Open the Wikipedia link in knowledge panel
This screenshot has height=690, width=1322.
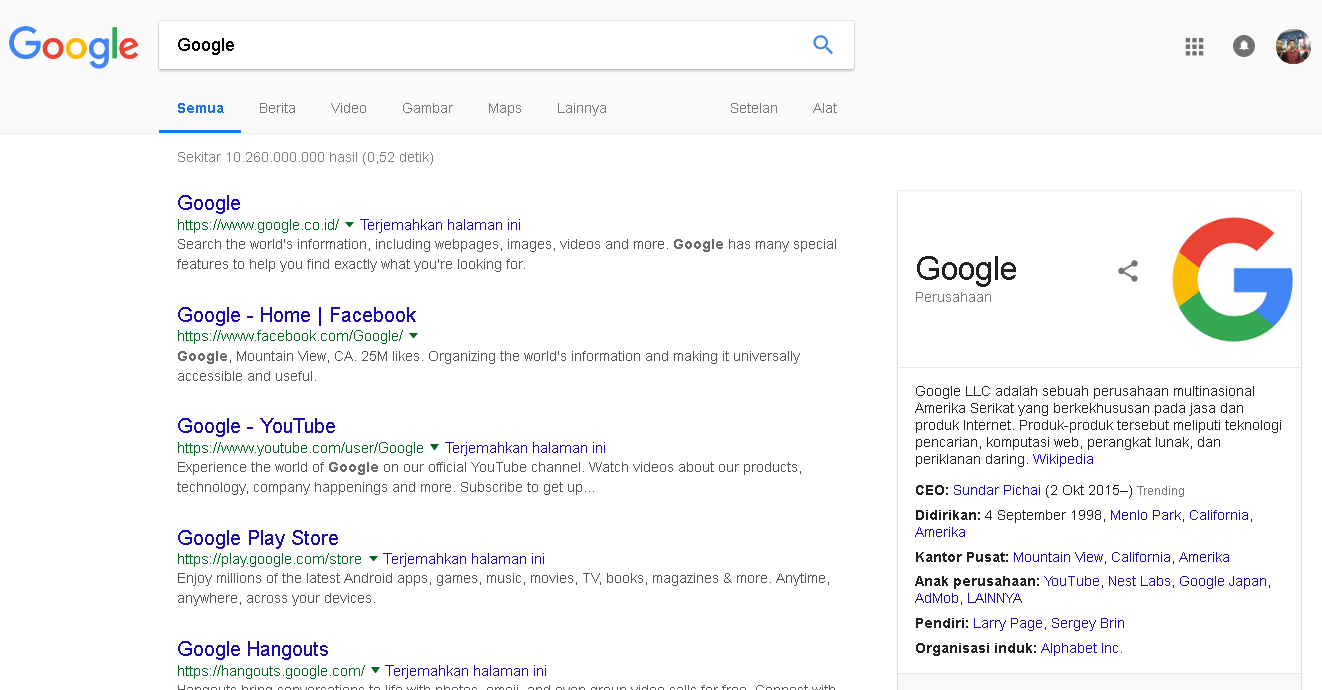[x=1063, y=459]
